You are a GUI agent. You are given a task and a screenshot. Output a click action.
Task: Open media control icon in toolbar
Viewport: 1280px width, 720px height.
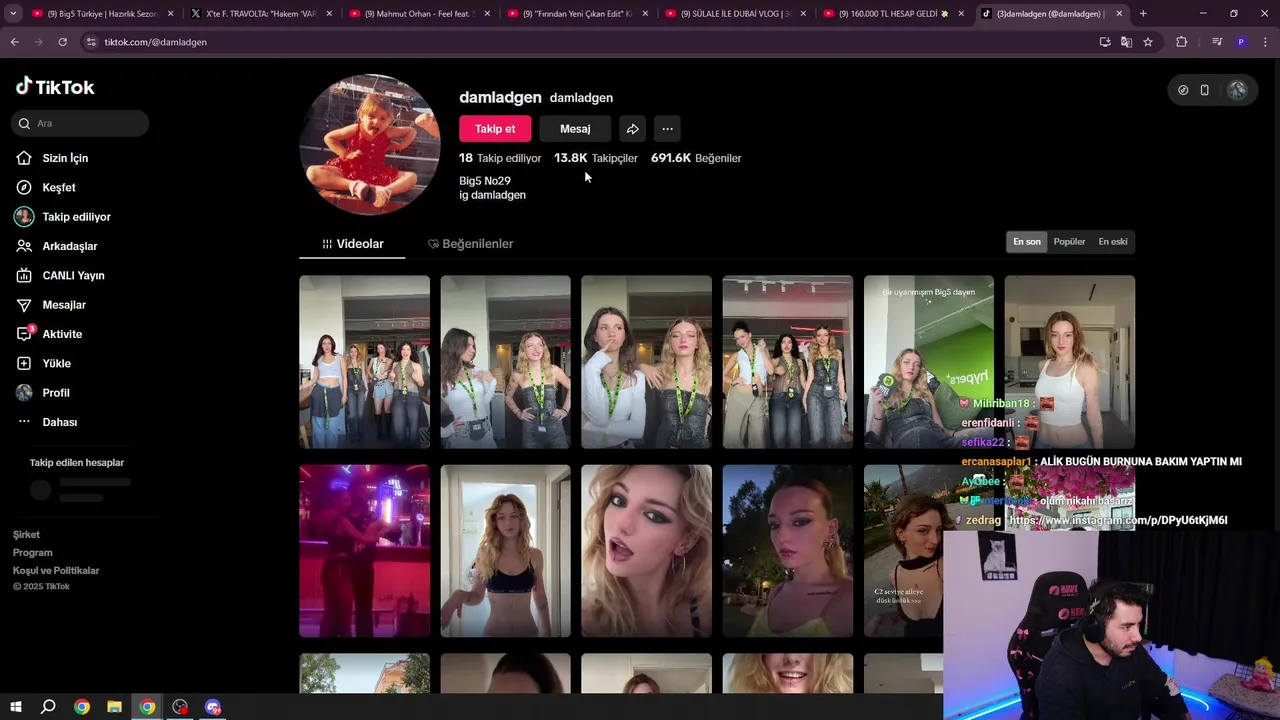coord(1216,42)
